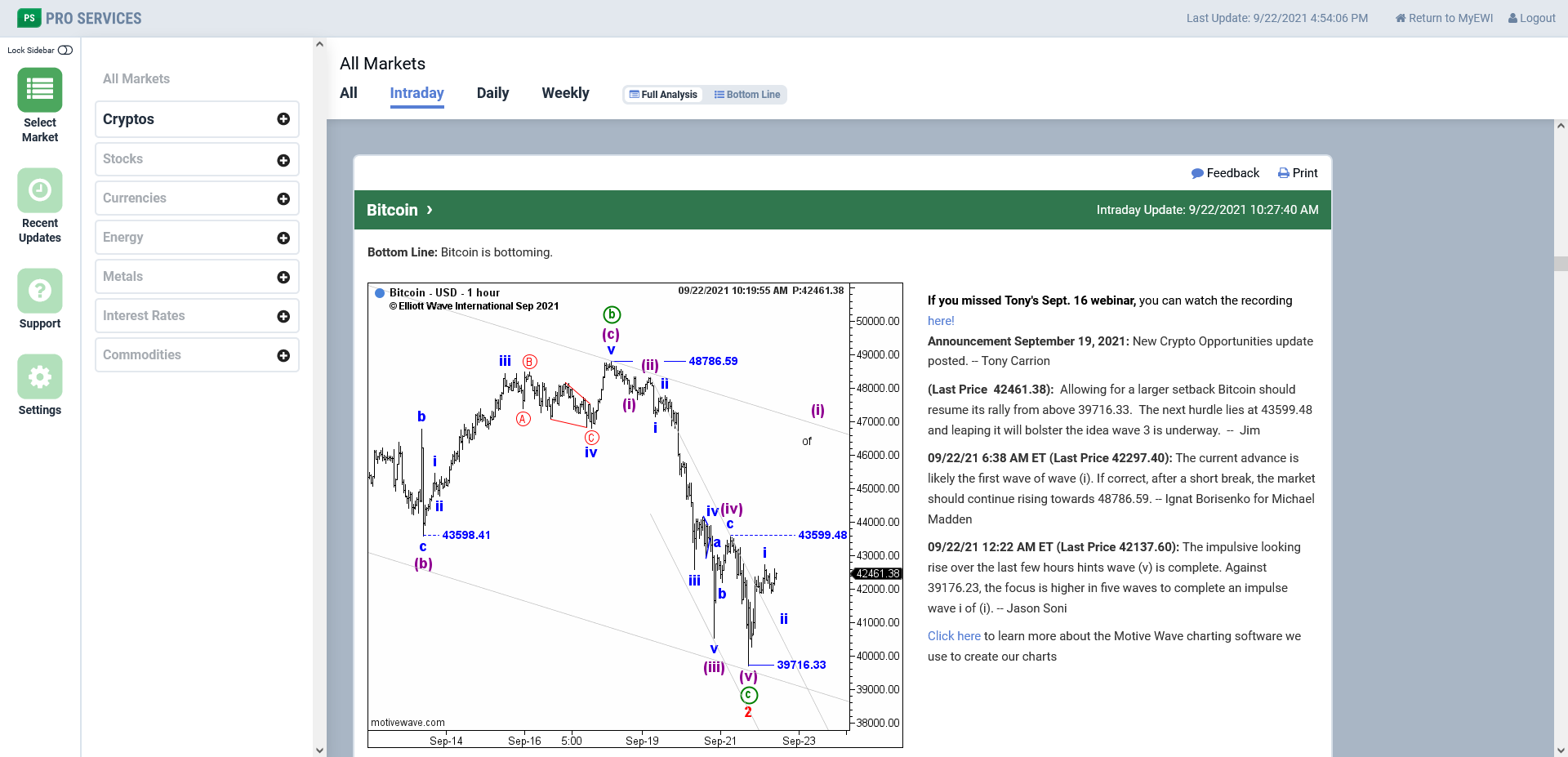Viewport: 1568px width, 757px height.
Task: Click the Feedback link
Action: (x=1225, y=173)
